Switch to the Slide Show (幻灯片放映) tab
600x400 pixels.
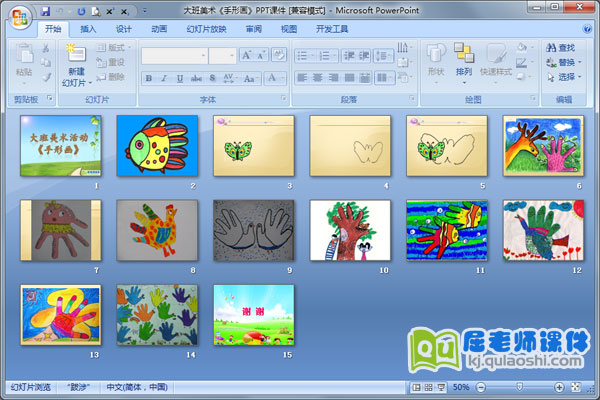click(x=207, y=30)
